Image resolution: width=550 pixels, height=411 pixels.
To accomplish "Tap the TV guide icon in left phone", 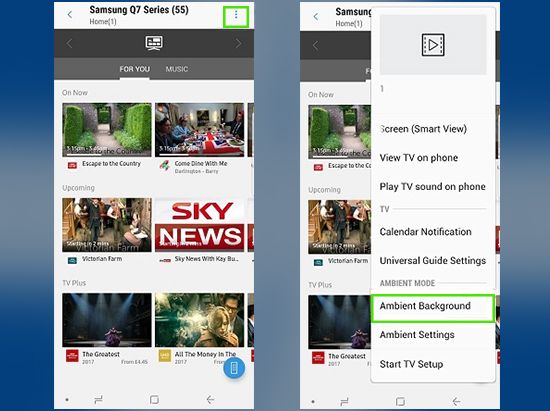I will coord(154,43).
